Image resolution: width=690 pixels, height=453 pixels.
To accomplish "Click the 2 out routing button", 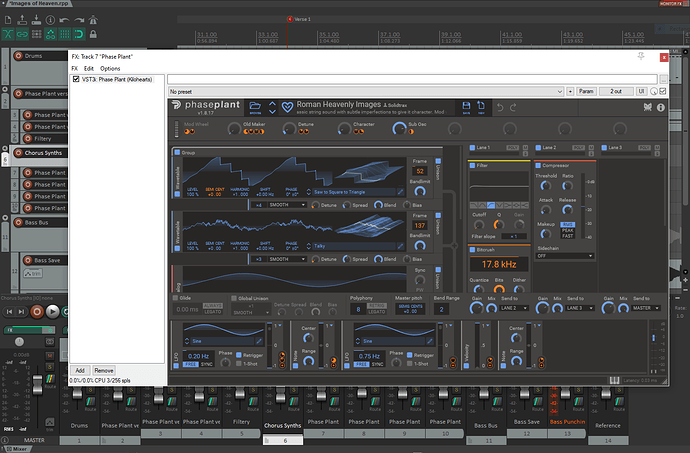I will (616, 91).
